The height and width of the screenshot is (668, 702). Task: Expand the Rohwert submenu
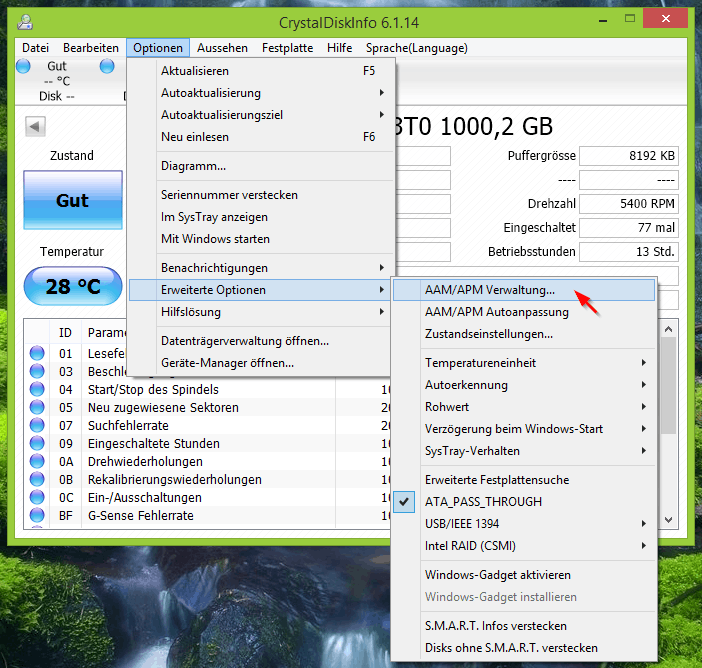(x=524, y=407)
